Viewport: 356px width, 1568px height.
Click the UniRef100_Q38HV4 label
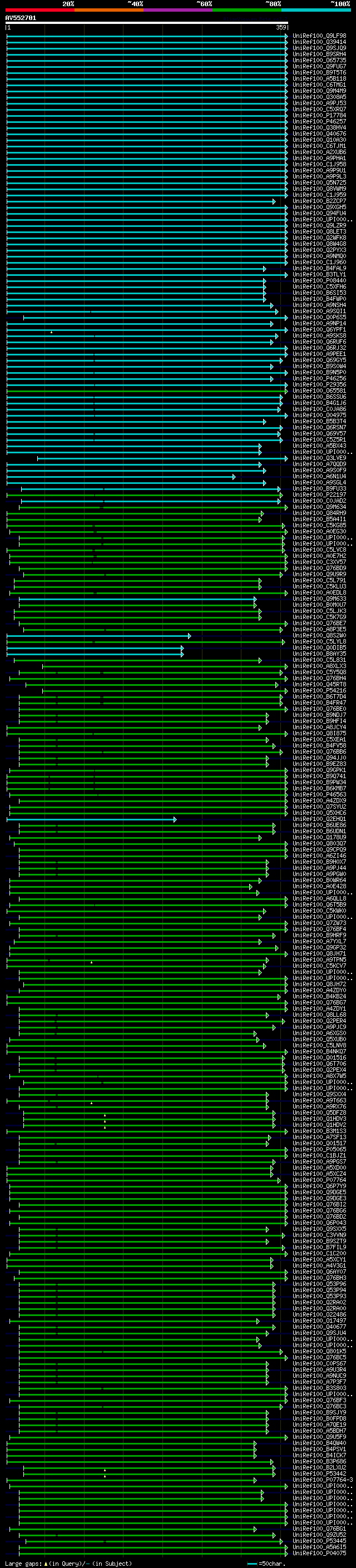pos(319,128)
